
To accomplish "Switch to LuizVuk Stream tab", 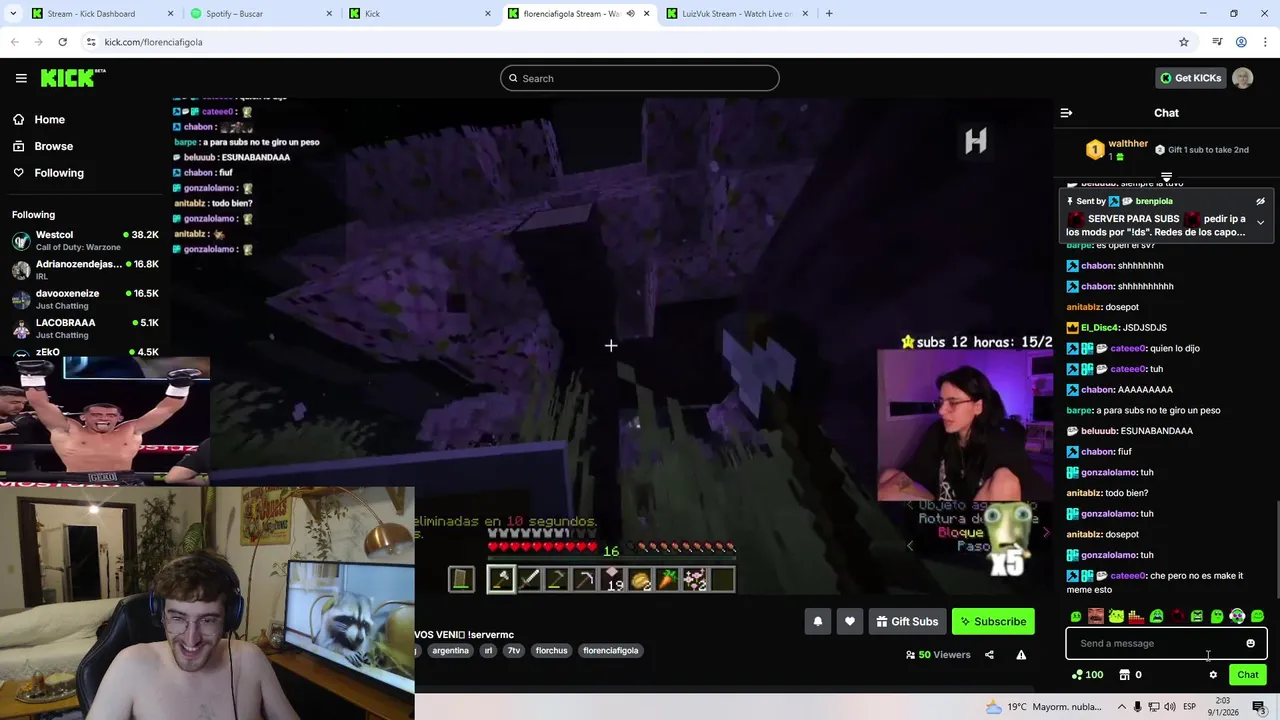I will [738, 14].
